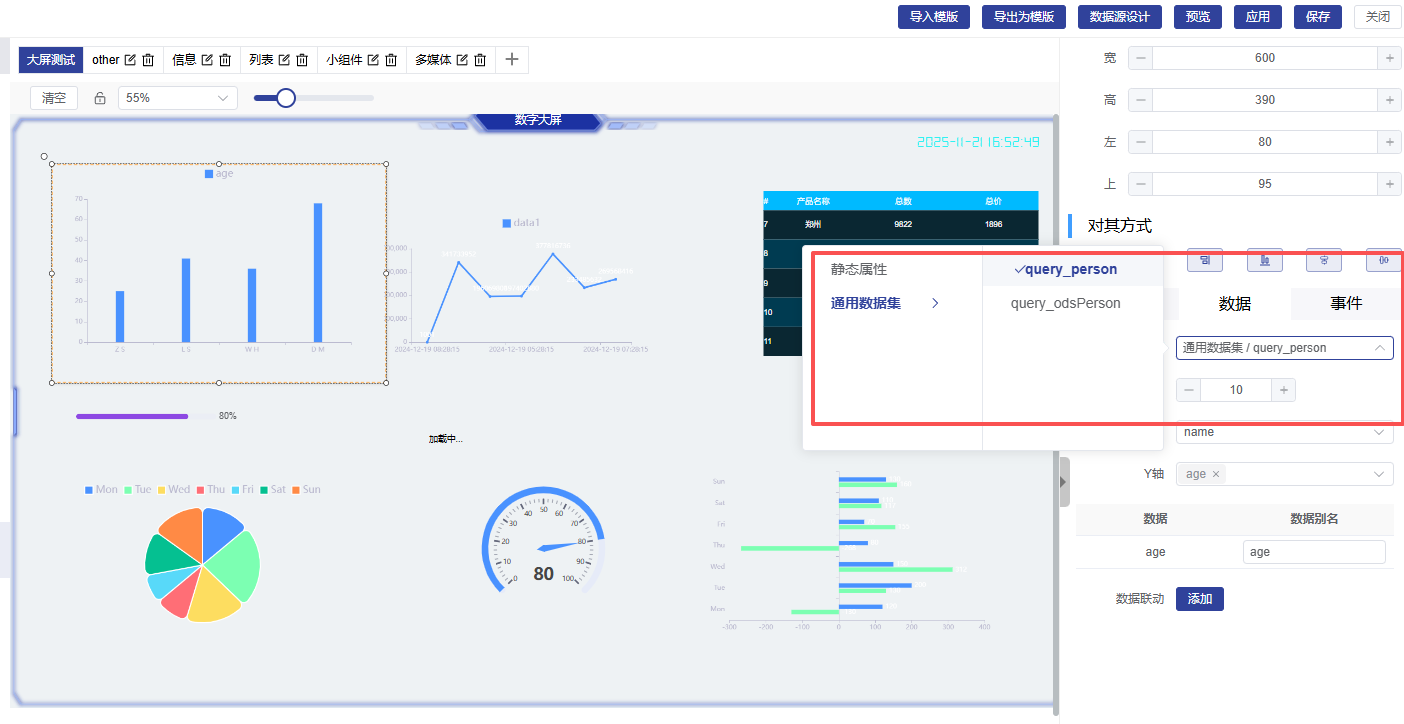1404x724 pixels.
Task: Click the 添加 button for 数据联动
Action: (1199, 599)
